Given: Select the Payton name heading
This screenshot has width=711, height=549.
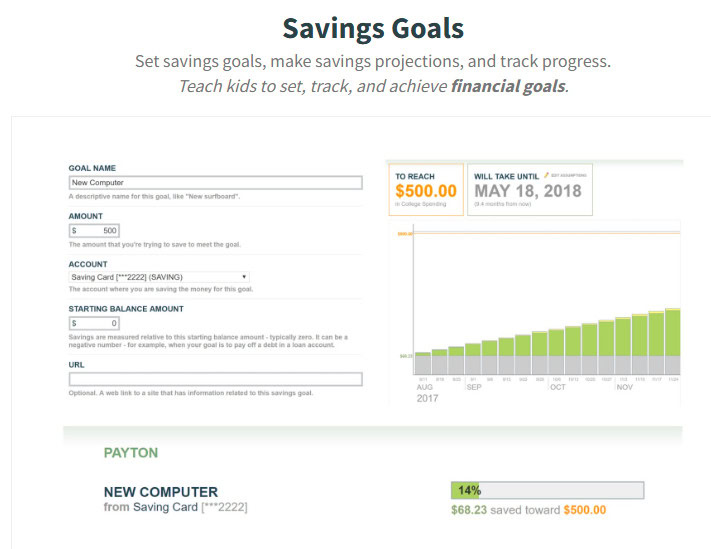Looking at the screenshot, I should point(131,453).
